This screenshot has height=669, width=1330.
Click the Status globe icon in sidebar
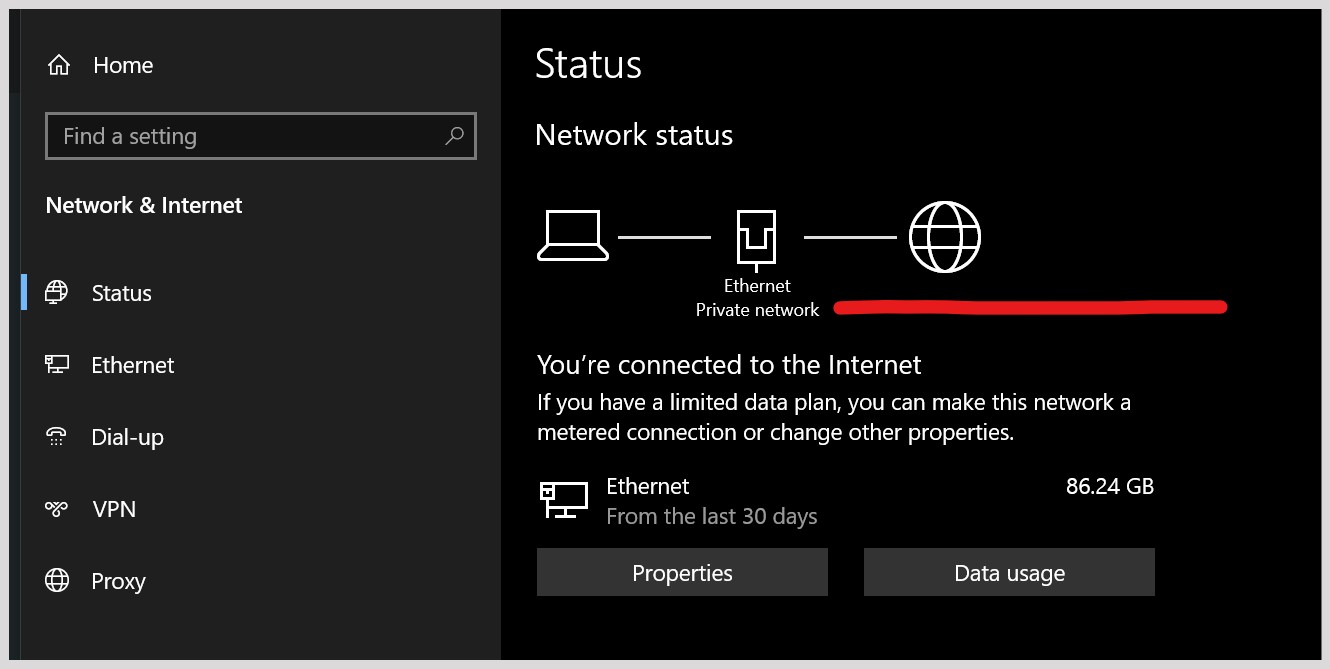click(57, 292)
